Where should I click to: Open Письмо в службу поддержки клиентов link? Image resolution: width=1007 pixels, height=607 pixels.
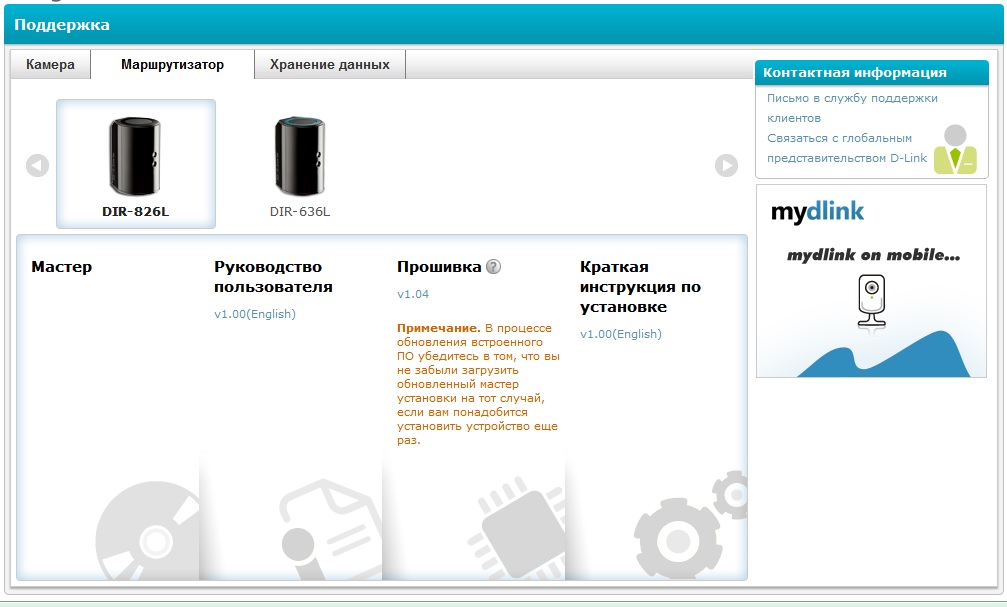coord(852,108)
